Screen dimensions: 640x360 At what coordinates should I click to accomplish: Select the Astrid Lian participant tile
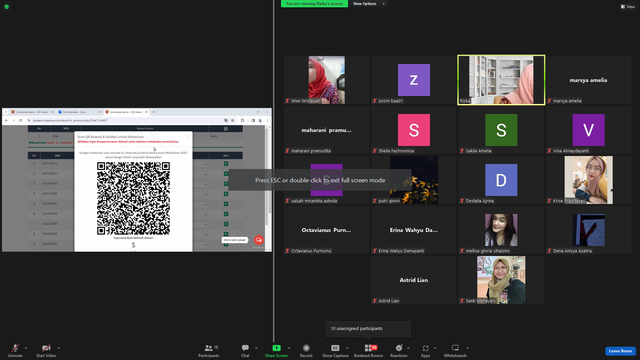[414, 280]
